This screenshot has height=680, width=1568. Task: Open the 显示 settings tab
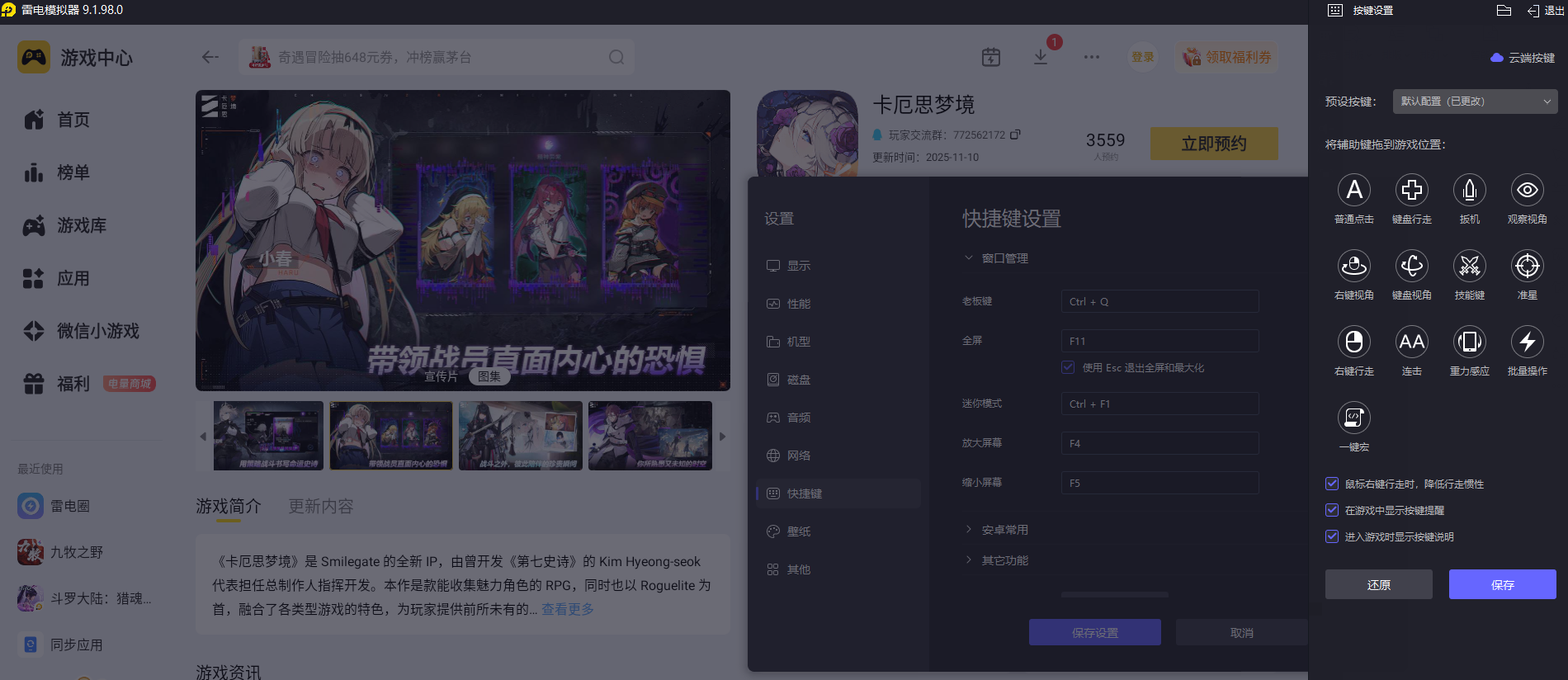838,266
